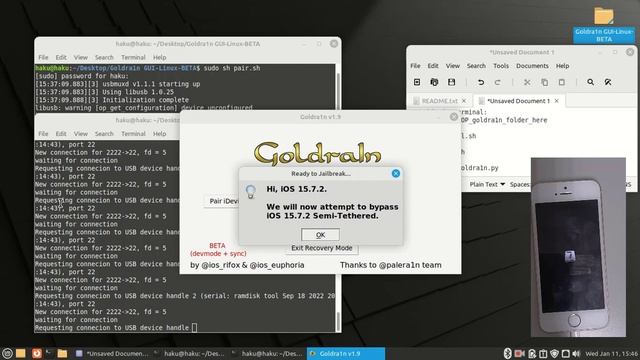Select the Goldra1n GUI-Linux-BETA desktop folder

pyautogui.click(x=604, y=24)
